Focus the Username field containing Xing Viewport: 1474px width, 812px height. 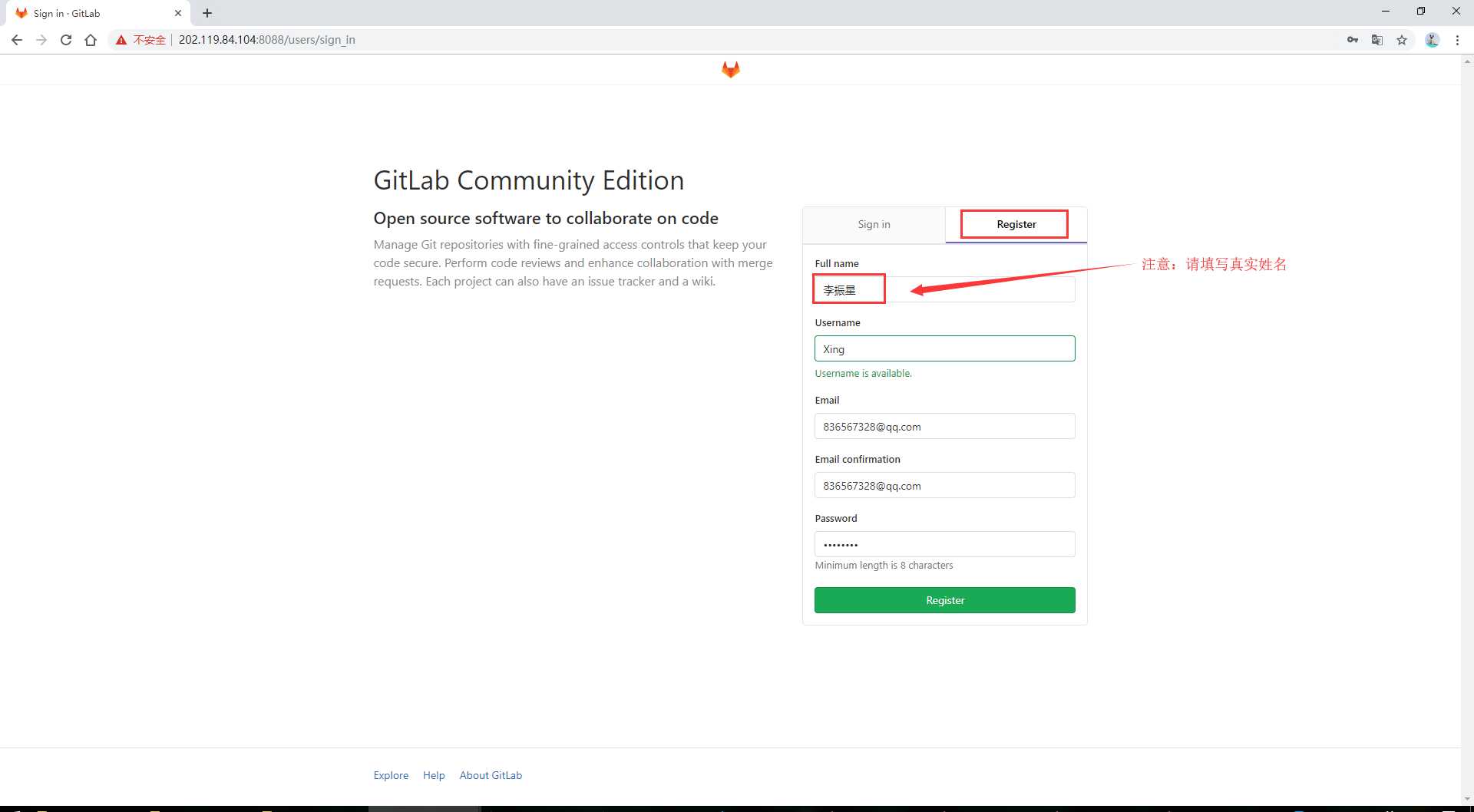(x=944, y=348)
